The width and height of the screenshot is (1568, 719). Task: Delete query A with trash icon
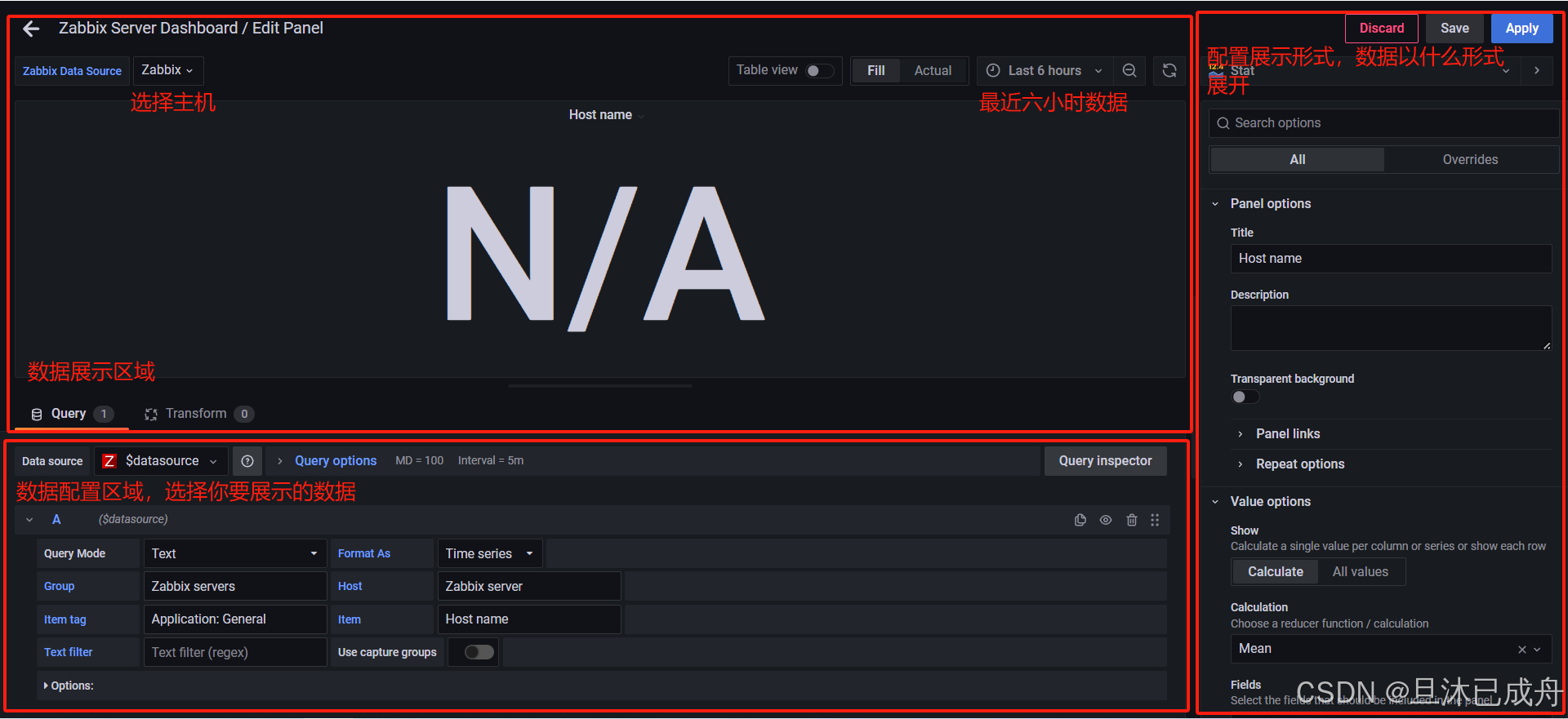1132,520
